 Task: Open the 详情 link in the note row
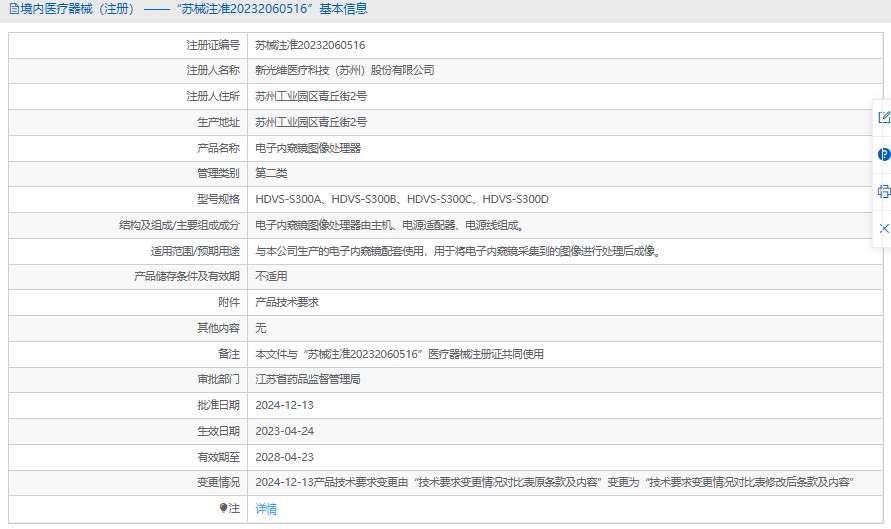(266, 509)
